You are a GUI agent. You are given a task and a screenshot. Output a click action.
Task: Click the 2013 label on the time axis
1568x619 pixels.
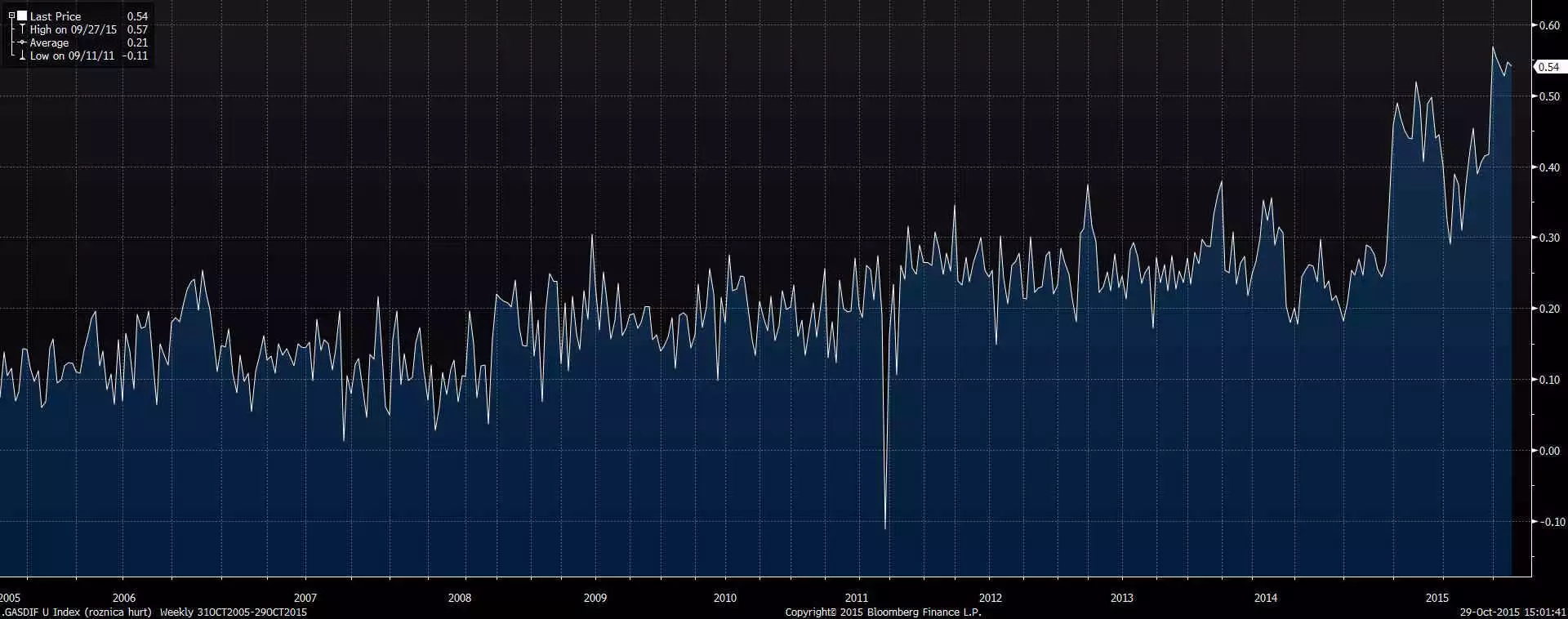(1122, 598)
